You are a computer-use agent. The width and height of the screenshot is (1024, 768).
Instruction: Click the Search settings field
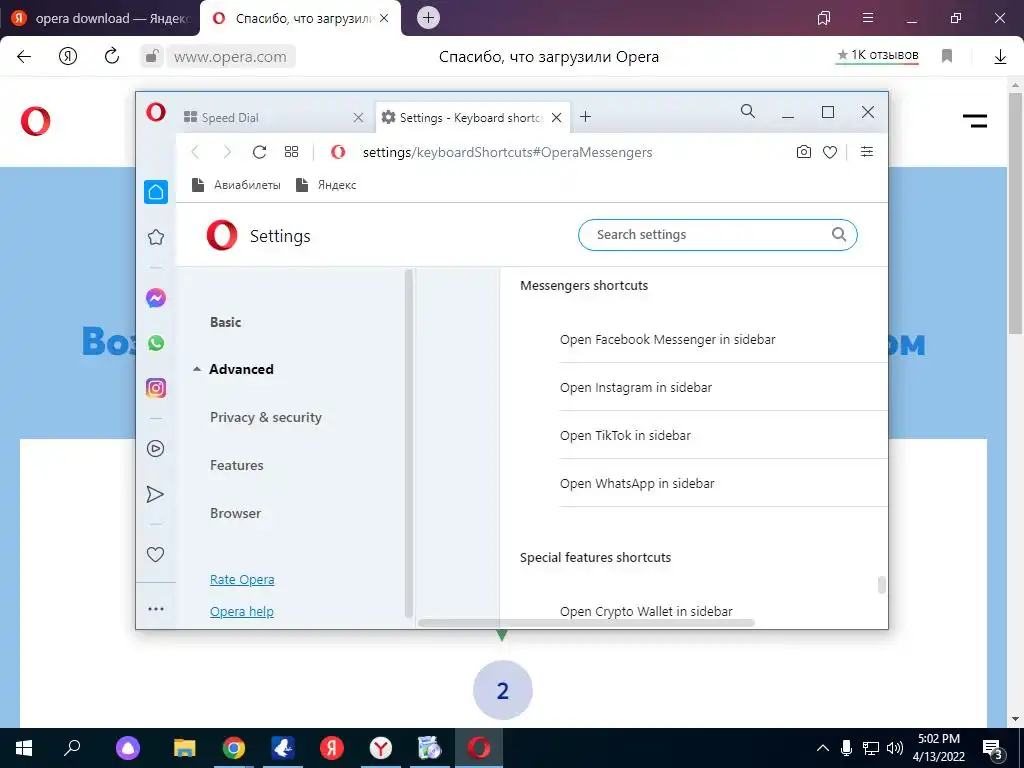pyautogui.click(x=717, y=235)
